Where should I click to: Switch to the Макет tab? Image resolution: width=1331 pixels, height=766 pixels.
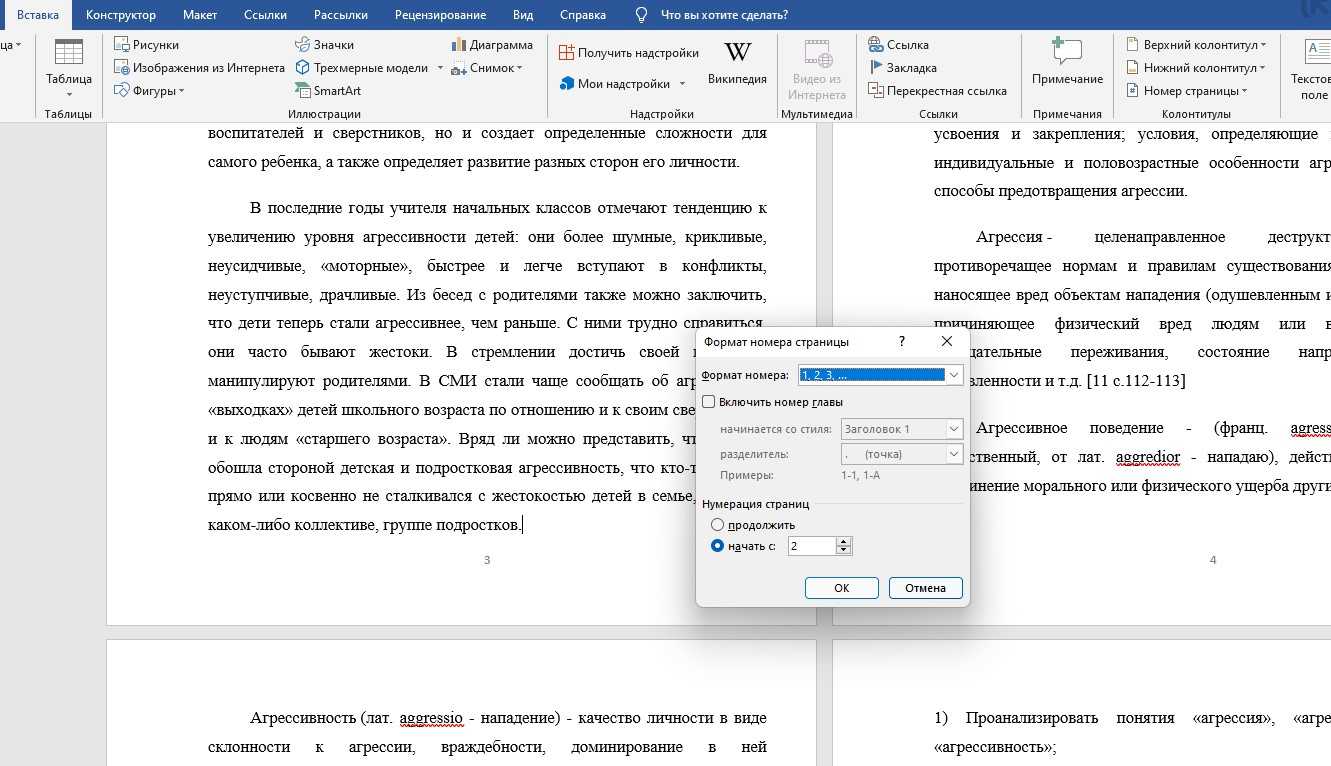[200, 15]
